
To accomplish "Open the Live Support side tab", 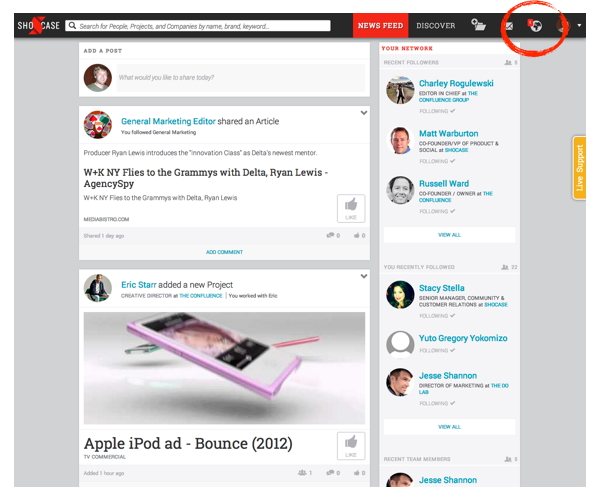I will (x=579, y=168).
